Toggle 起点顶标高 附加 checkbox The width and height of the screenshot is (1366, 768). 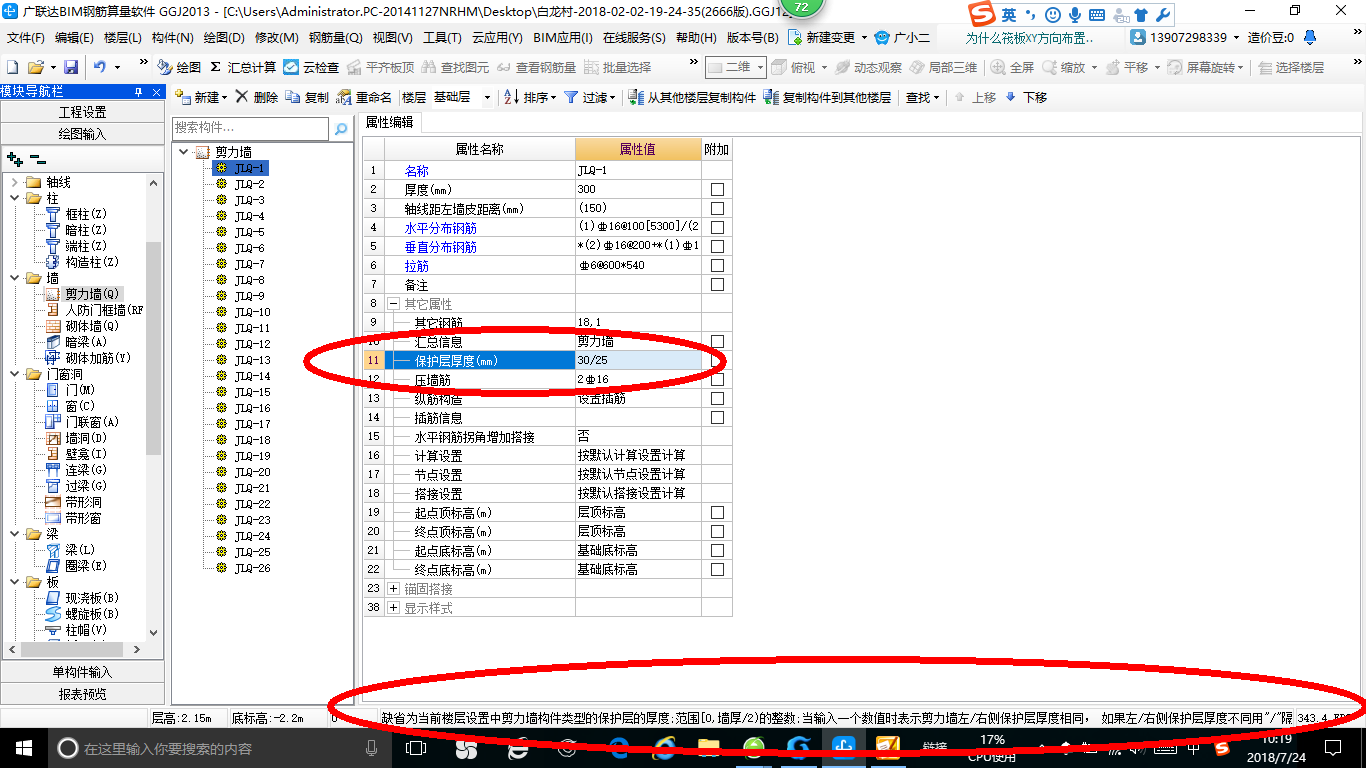[717, 513]
